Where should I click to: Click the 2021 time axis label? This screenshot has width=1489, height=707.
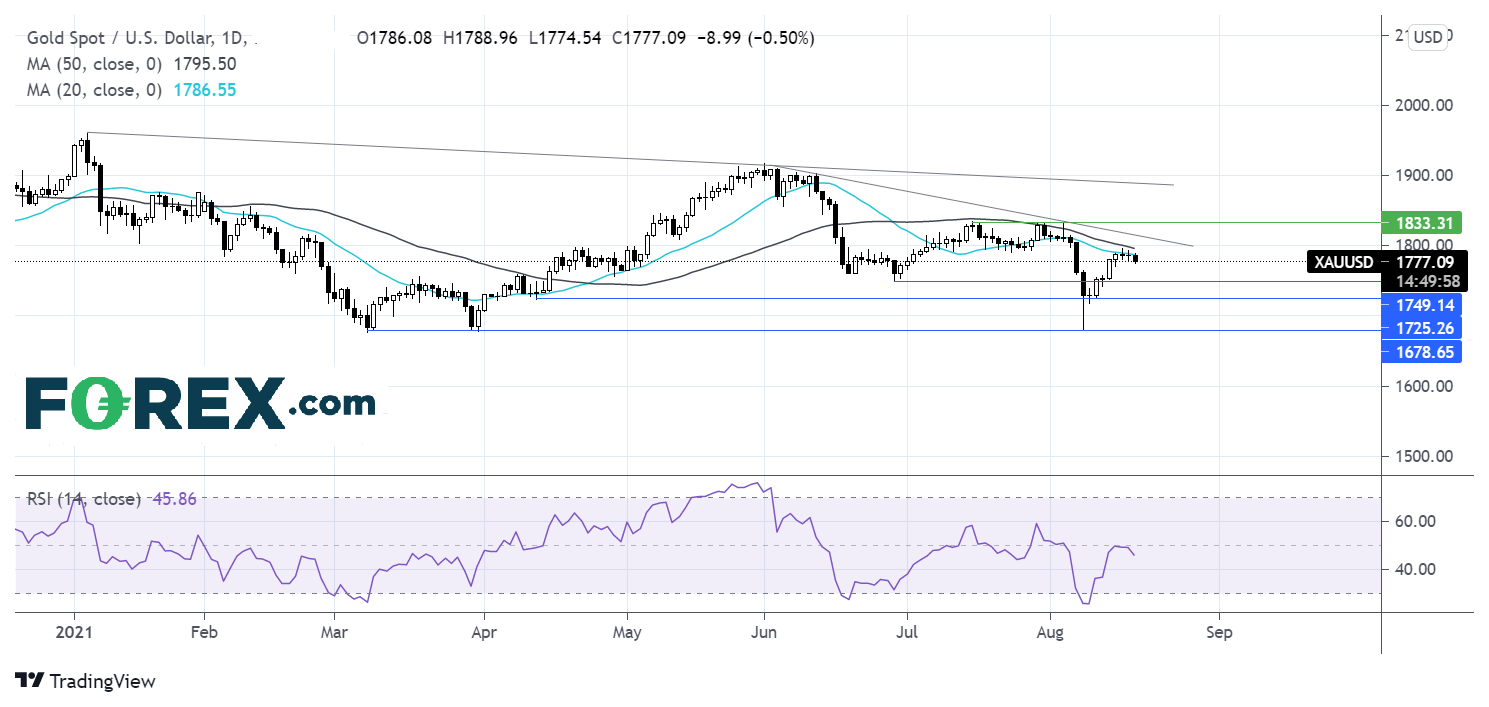point(73,633)
